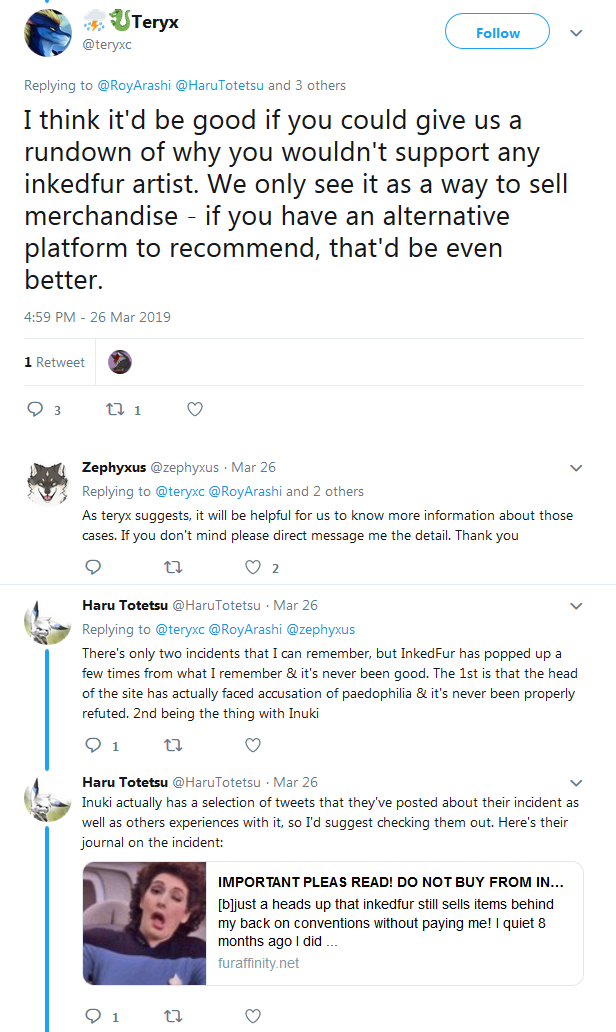
Task: Retweet Haru Totetsu's first reply
Action: click(x=173, y=745)
